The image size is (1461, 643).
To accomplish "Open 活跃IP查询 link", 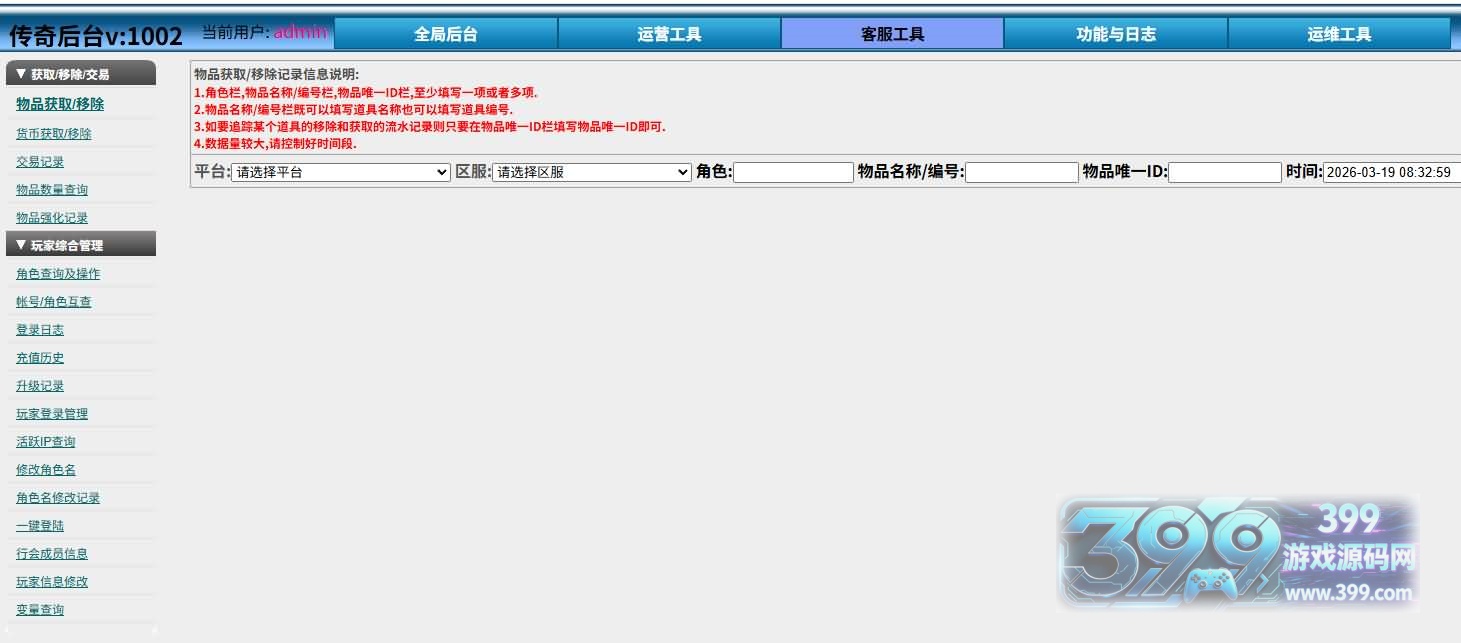I will [46, 441].
